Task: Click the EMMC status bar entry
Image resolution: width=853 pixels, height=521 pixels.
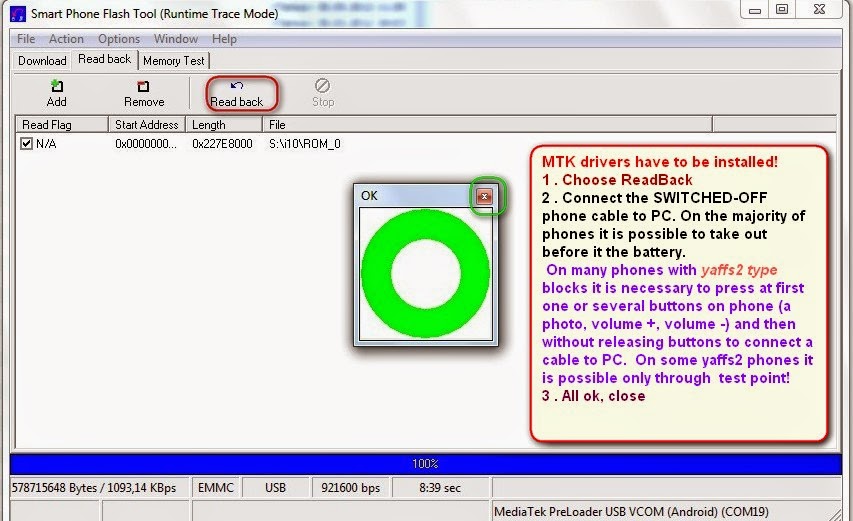Action: [216, 488]
